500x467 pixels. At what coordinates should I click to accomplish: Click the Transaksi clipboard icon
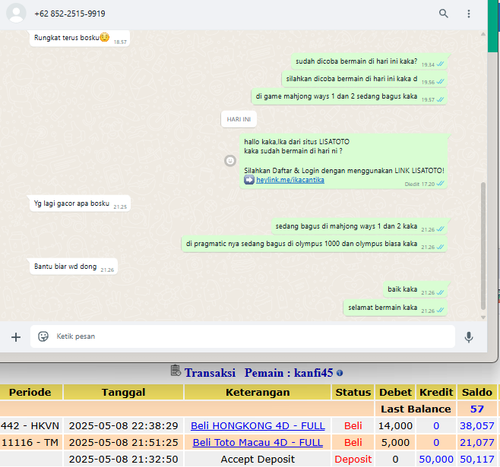[x=175, y=371]
